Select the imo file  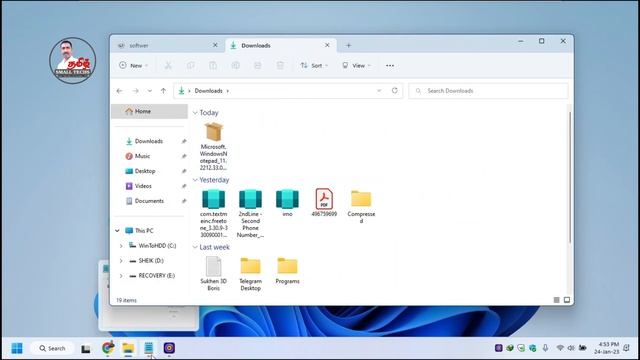pyautogui.click(x=287, y=203)
